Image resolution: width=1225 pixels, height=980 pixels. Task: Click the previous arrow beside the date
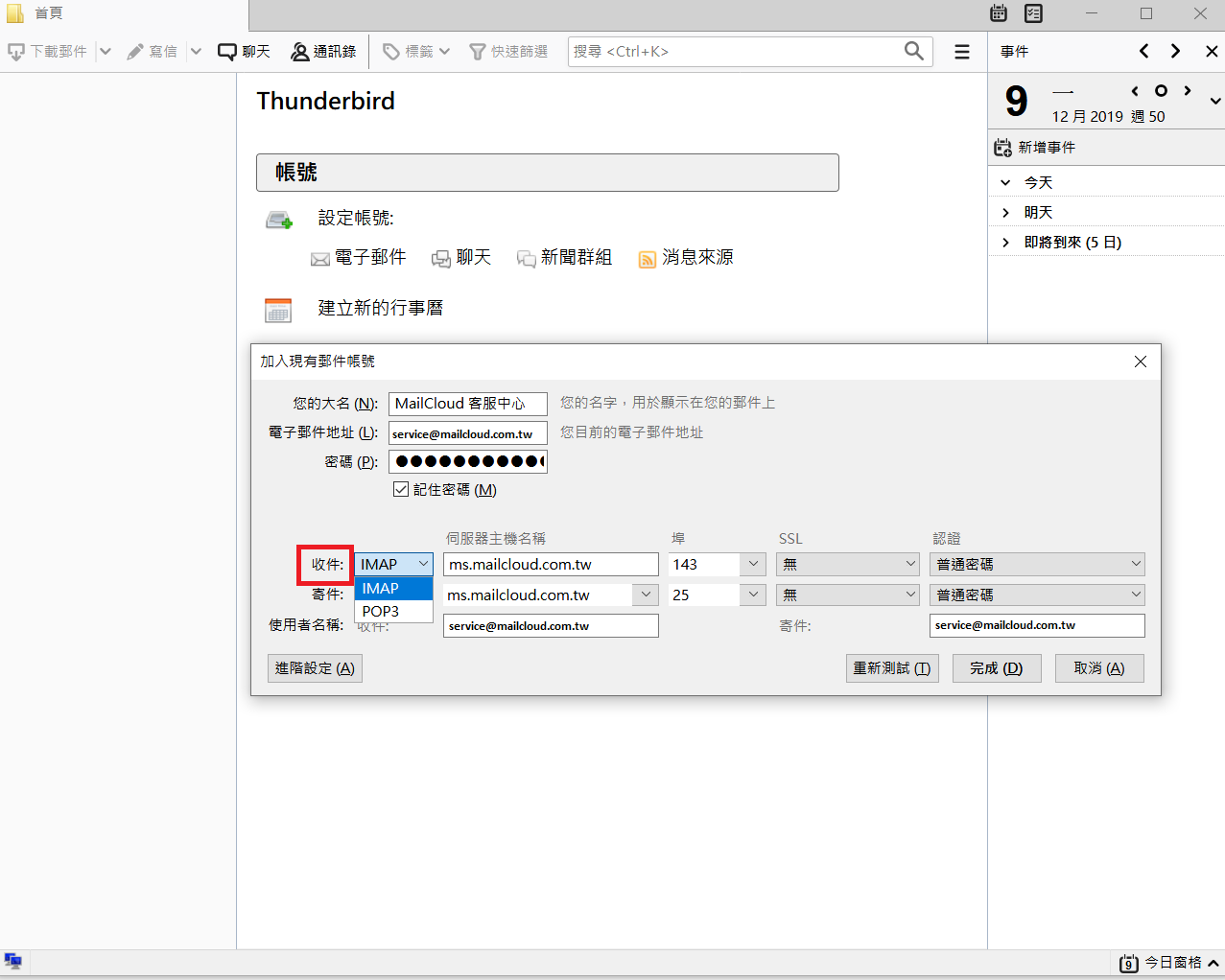coord(1135,91)
